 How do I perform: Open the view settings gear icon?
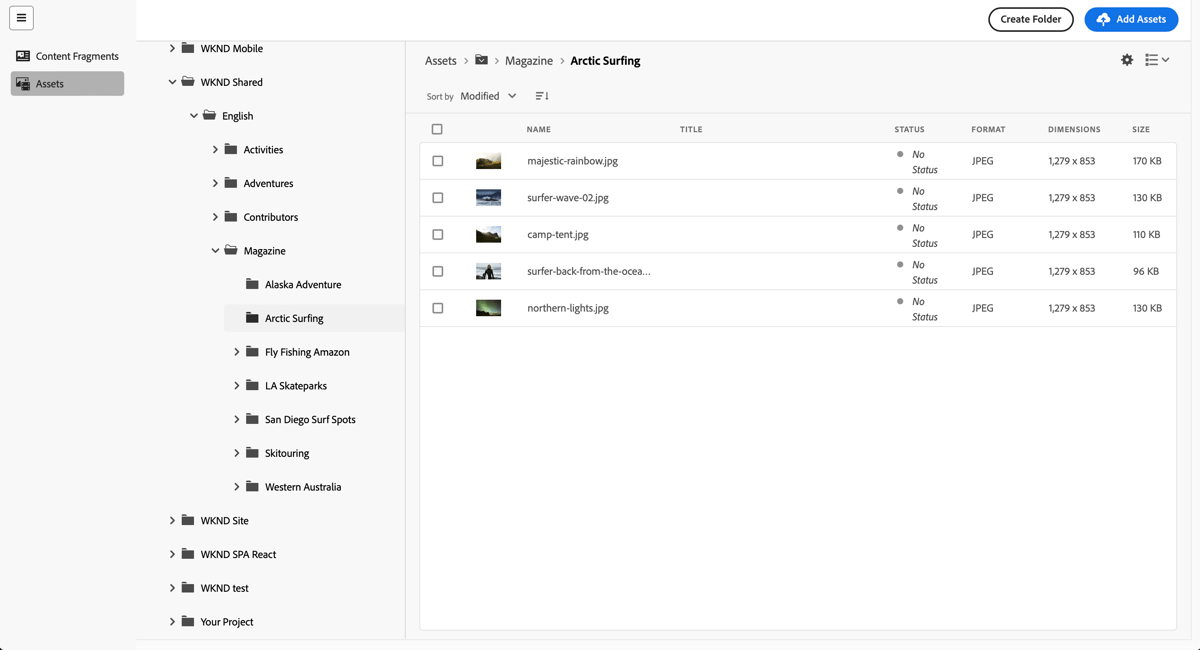tap(1126, 60)
